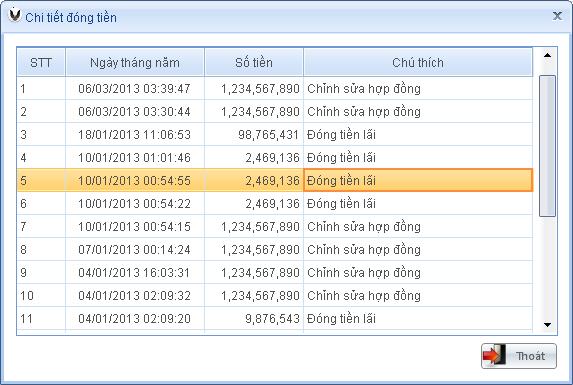Click the scrollbar up arrow
573x385 pixels.
[547, 56]
